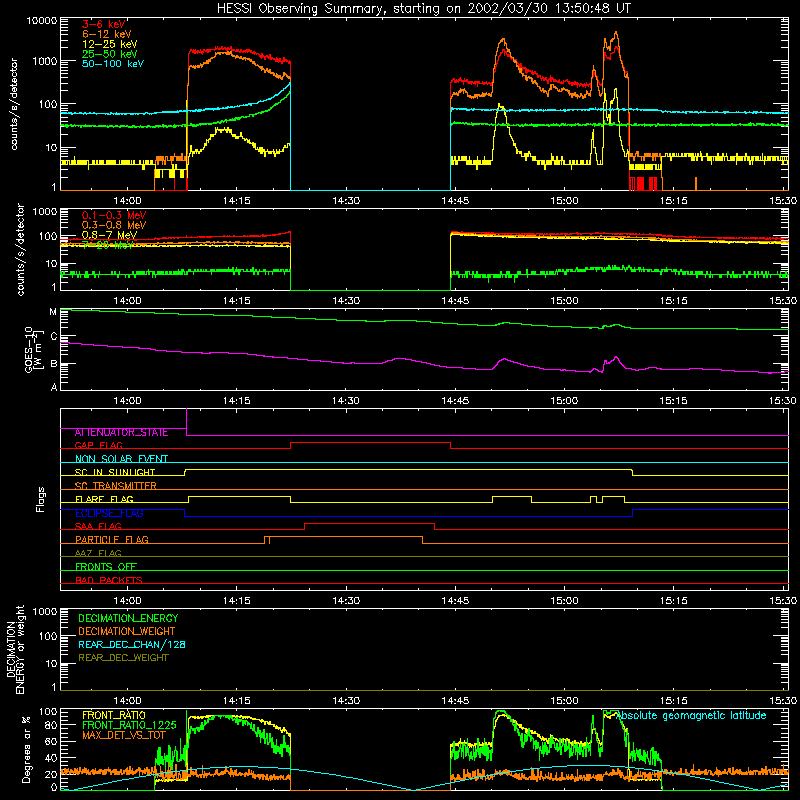Click the NON_SOLAR_EVENT flag label
Image resolution: width=800 pixels, height=800 pixels.
click(121, 459)
